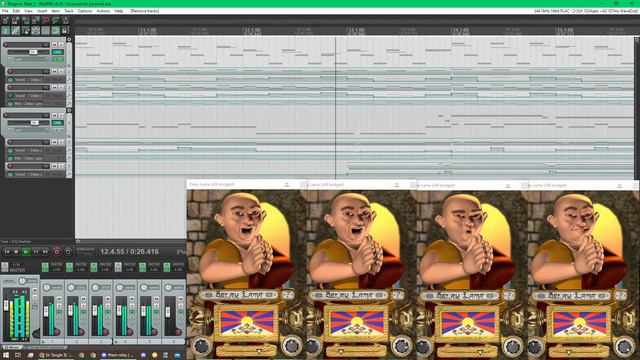Click the Tibetan flag in second Delay Lama
640x360 pixels.
click(x=357, y=322)
